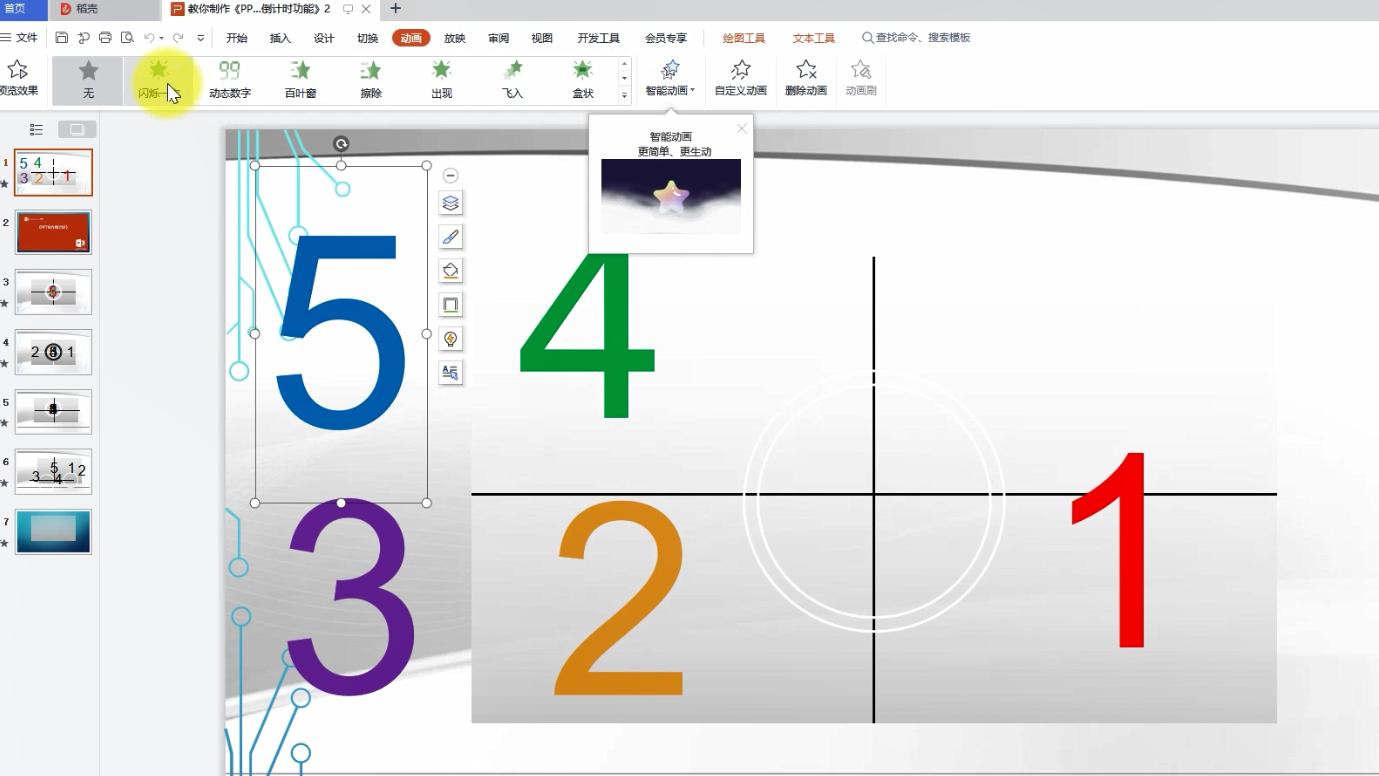Image resolution: width=1379 pixels, height=776 pixels.
Task: Expand the animation gallery more arrow
Action: pos(624,96)
